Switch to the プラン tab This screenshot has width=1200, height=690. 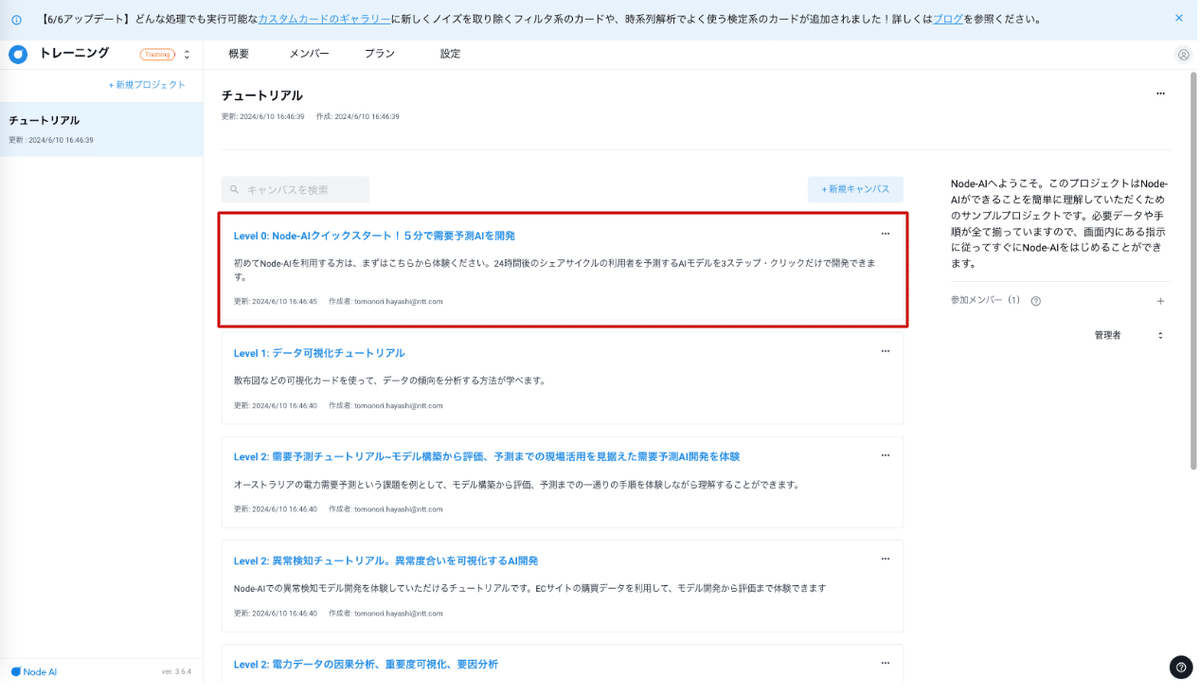pyautogui.click(x=379, y=54)
